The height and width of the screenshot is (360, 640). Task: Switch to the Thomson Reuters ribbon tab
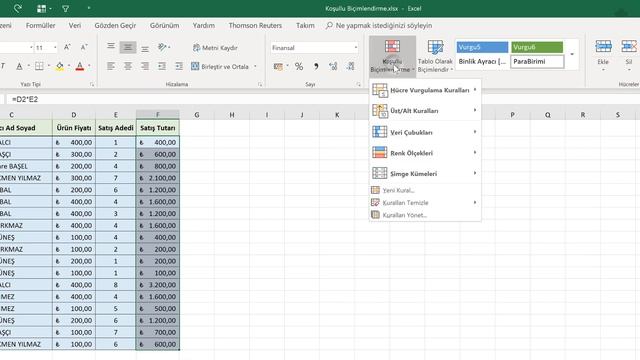255,25
